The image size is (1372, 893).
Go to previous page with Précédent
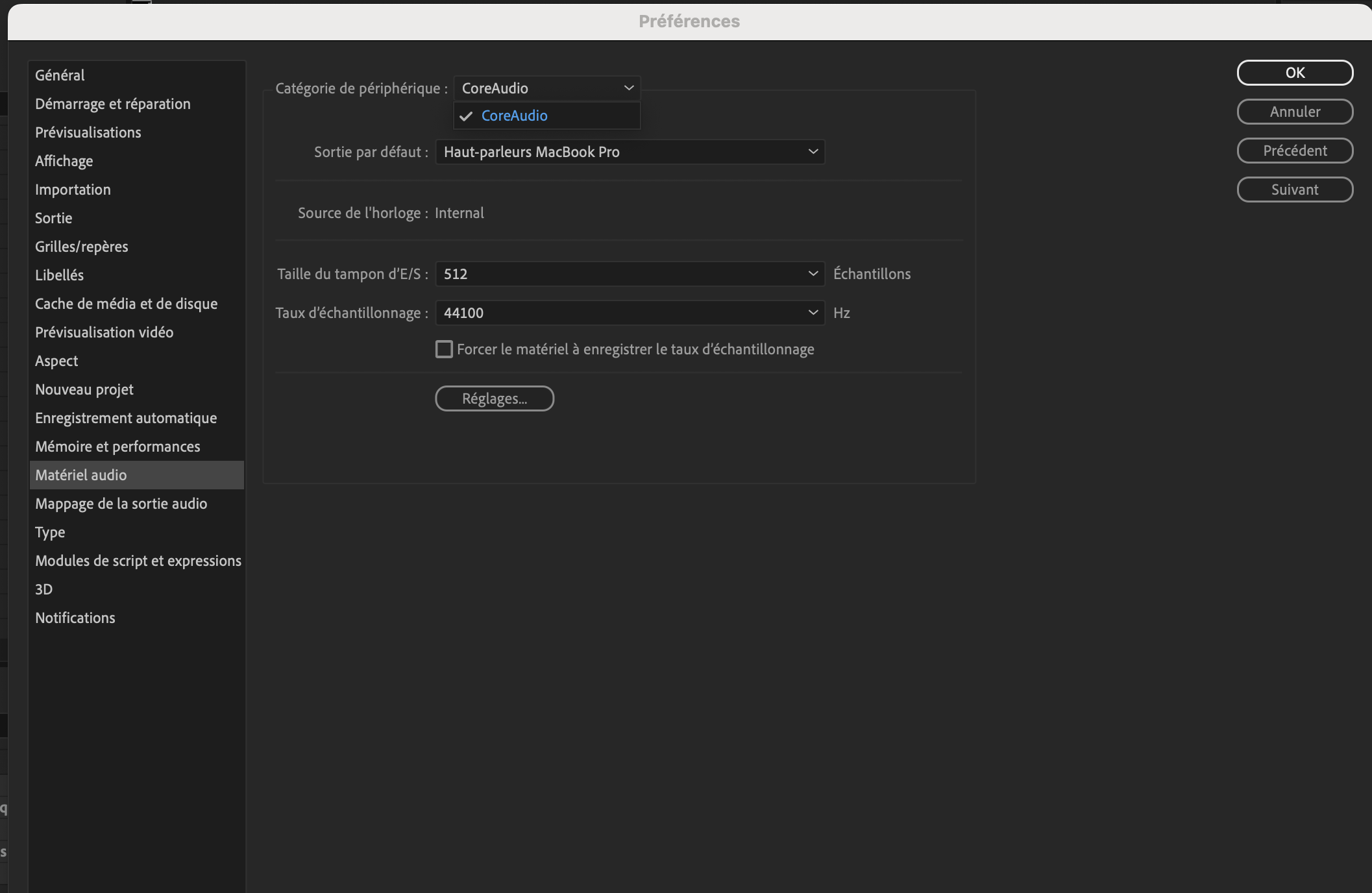(x=1294, y=150)
